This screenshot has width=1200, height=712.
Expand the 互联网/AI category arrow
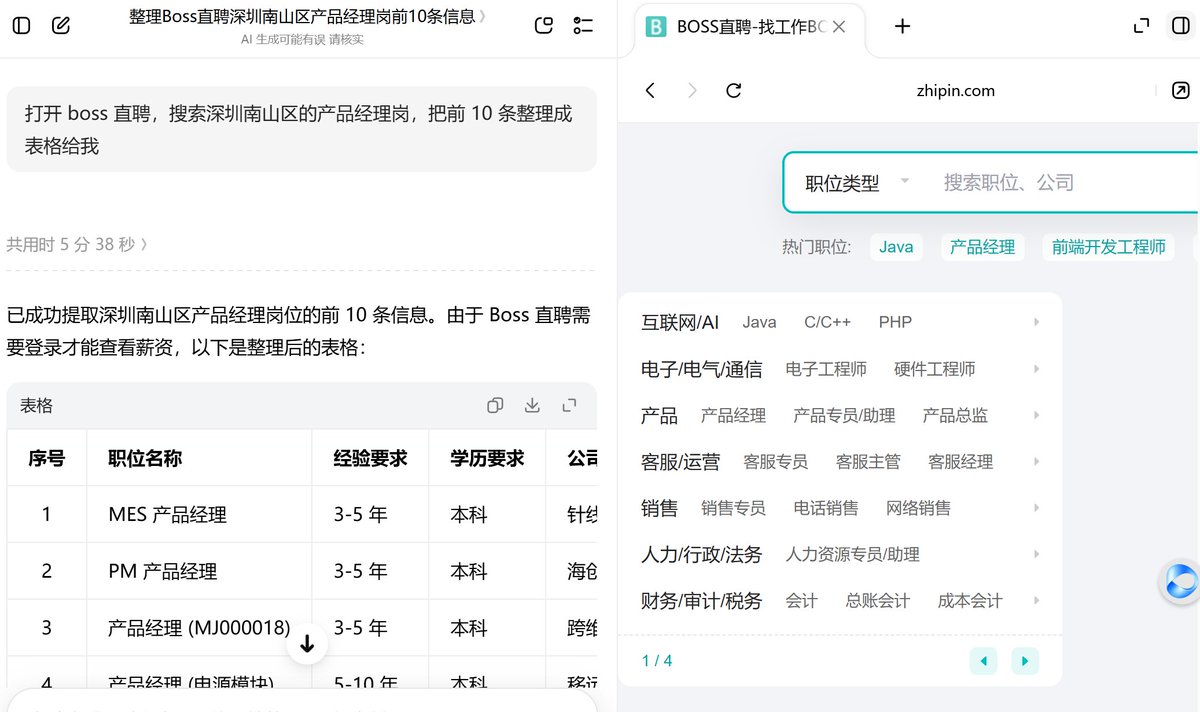(1036, 322)
